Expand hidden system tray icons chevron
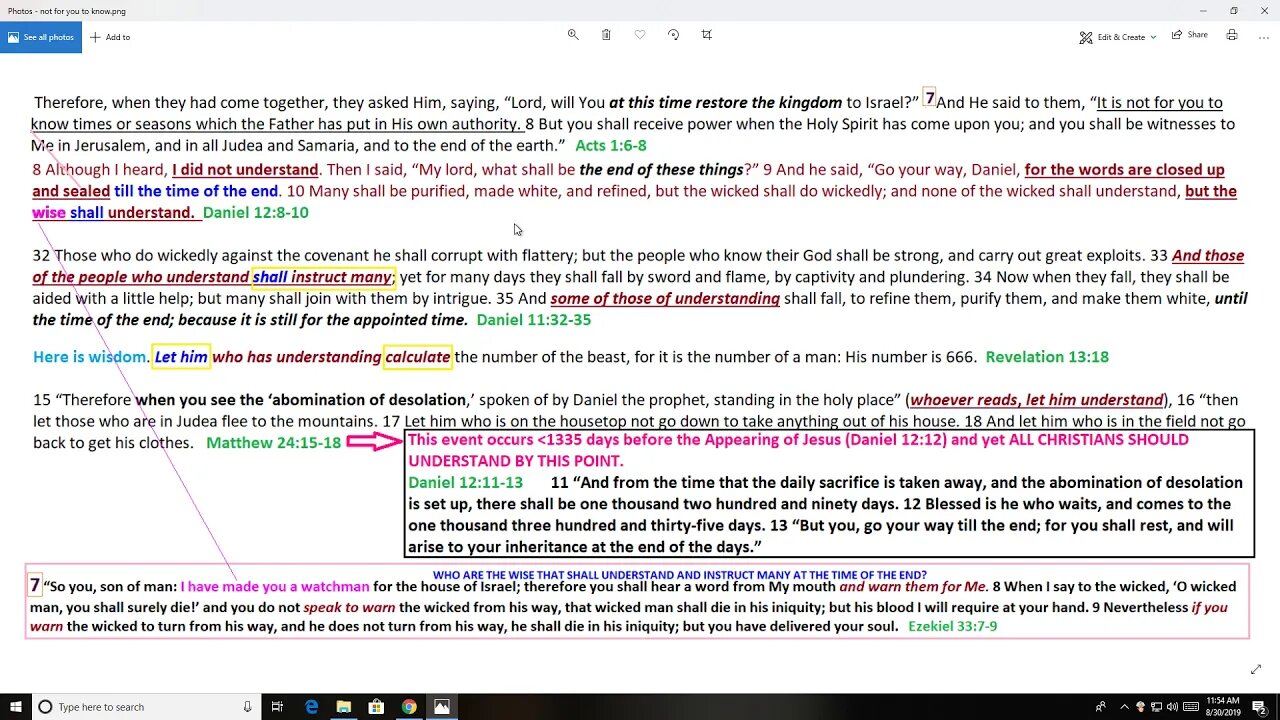Image resolution: width=1280 pixels, height=720 pixels. [x=1125, y=707]
